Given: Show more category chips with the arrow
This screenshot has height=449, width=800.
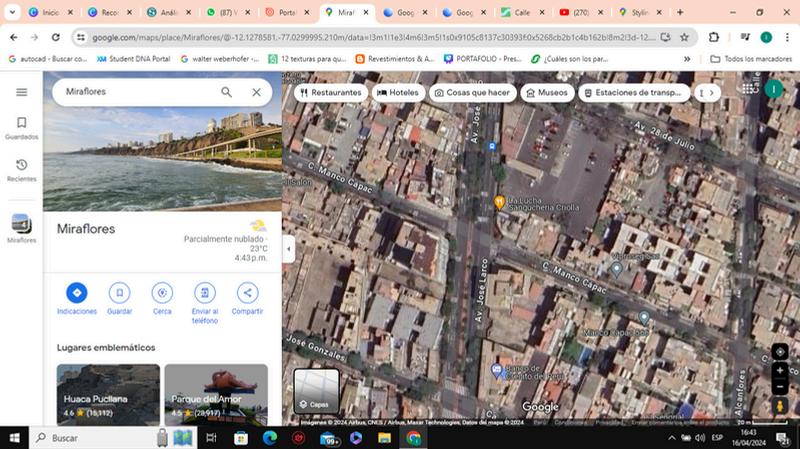Looking at the screenshot, I should 711,93.
